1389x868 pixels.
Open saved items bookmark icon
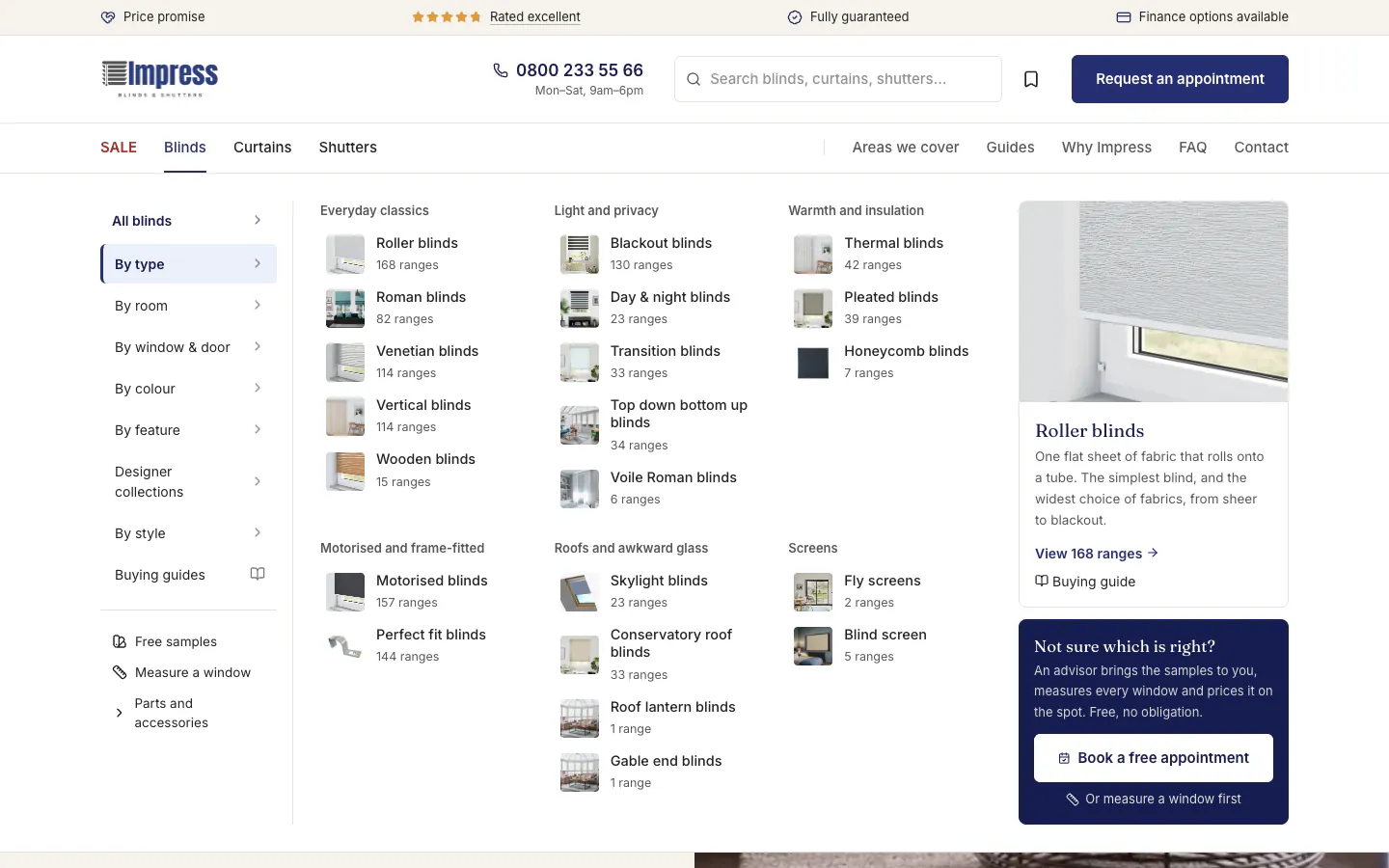pyautogui.click(x=1031, y=79)
